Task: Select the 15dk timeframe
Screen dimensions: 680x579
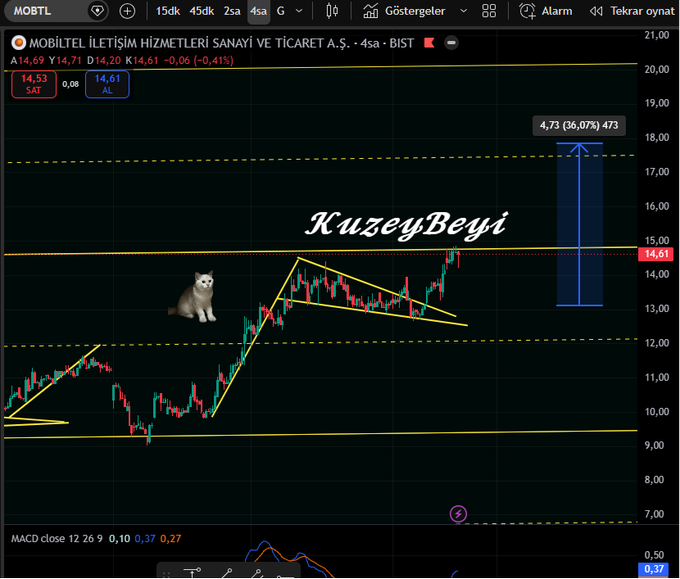Action: coord(168,11)
